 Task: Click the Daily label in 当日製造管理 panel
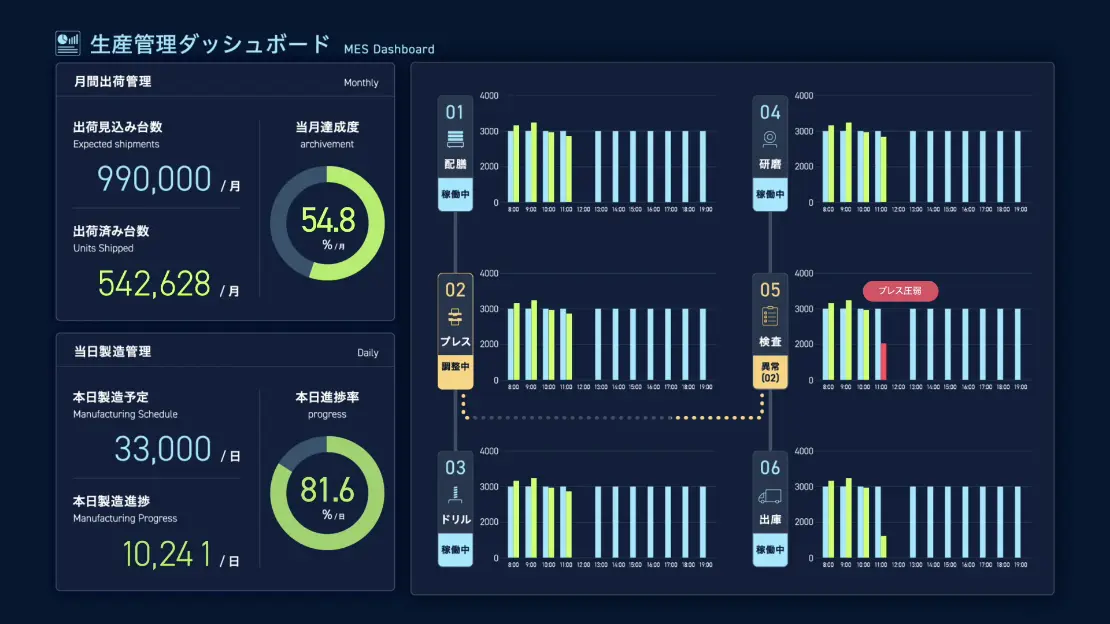pyautogui.click(x=368, y=353)
